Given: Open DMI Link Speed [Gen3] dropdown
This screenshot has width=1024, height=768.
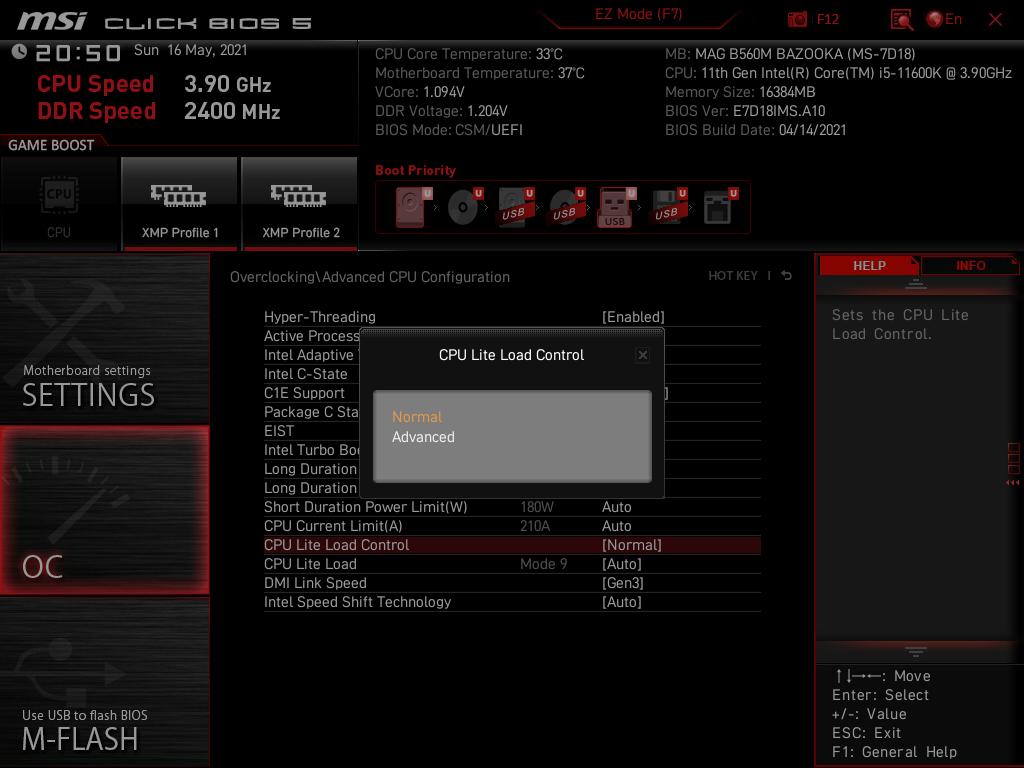Looking at the screenshot, I should [622, 583].
